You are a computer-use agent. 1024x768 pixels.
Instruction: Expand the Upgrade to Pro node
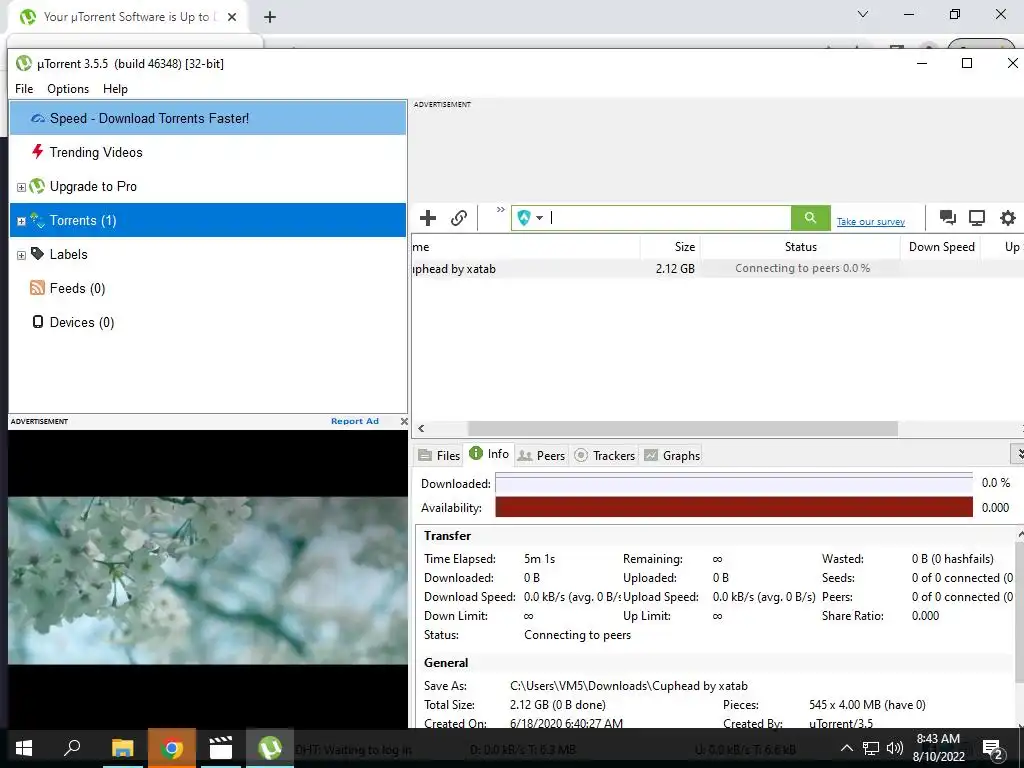(21, 187)
